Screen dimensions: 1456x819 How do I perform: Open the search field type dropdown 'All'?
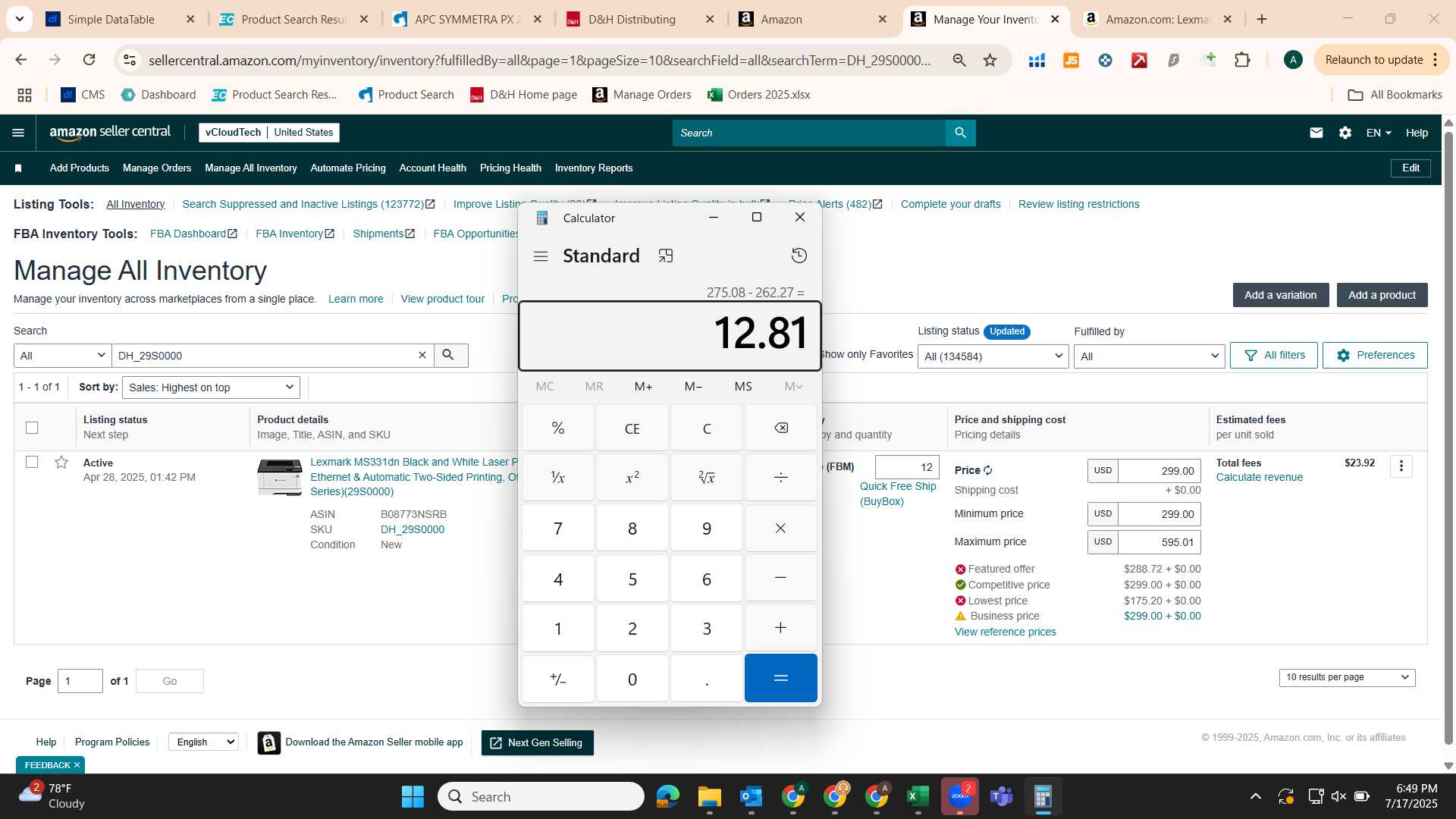click(x=63, y=356)
